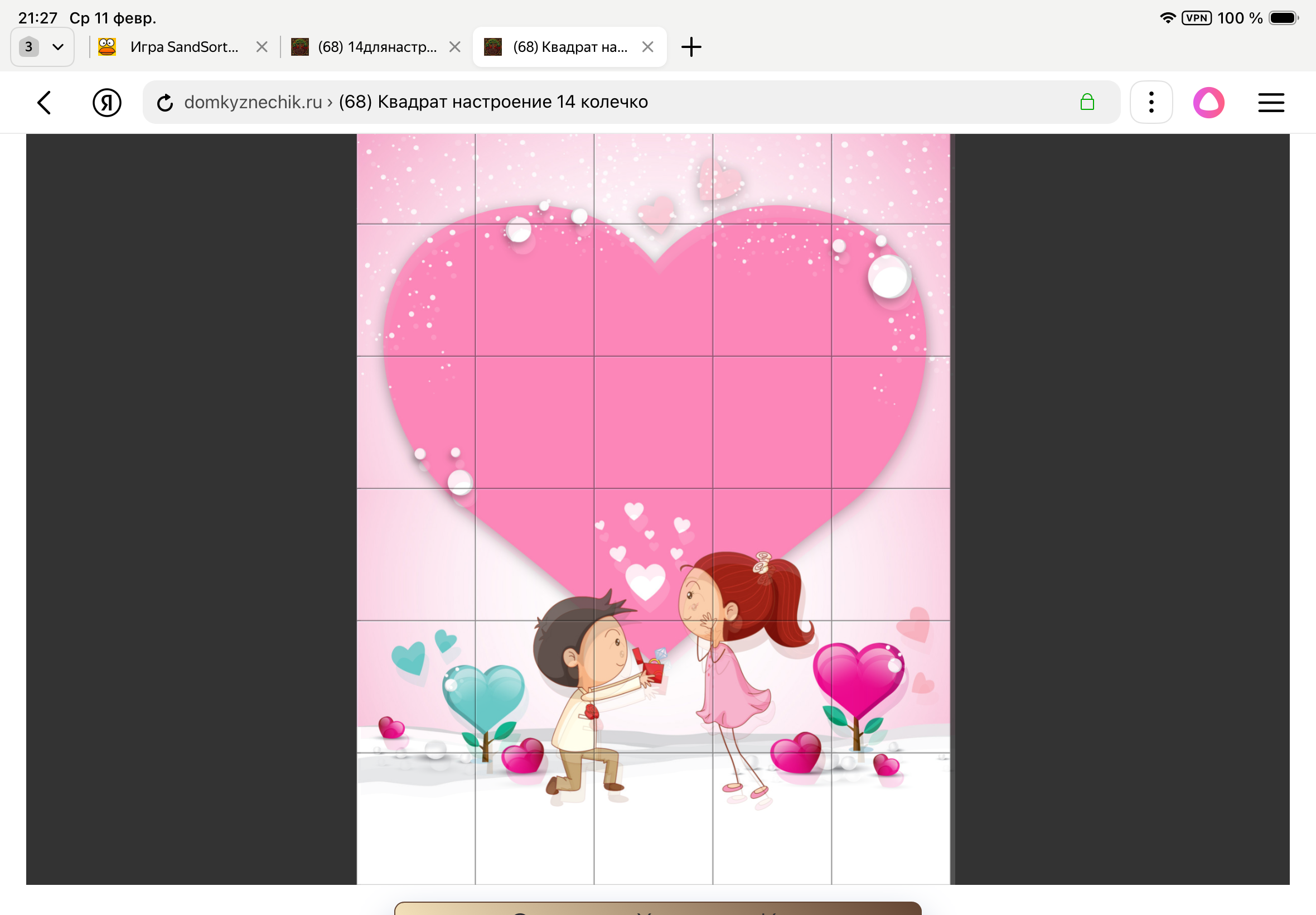Open the three-dot page options menu
Image resolution: width=1316 pixels, height=915 pixels.
(1151, 103)
